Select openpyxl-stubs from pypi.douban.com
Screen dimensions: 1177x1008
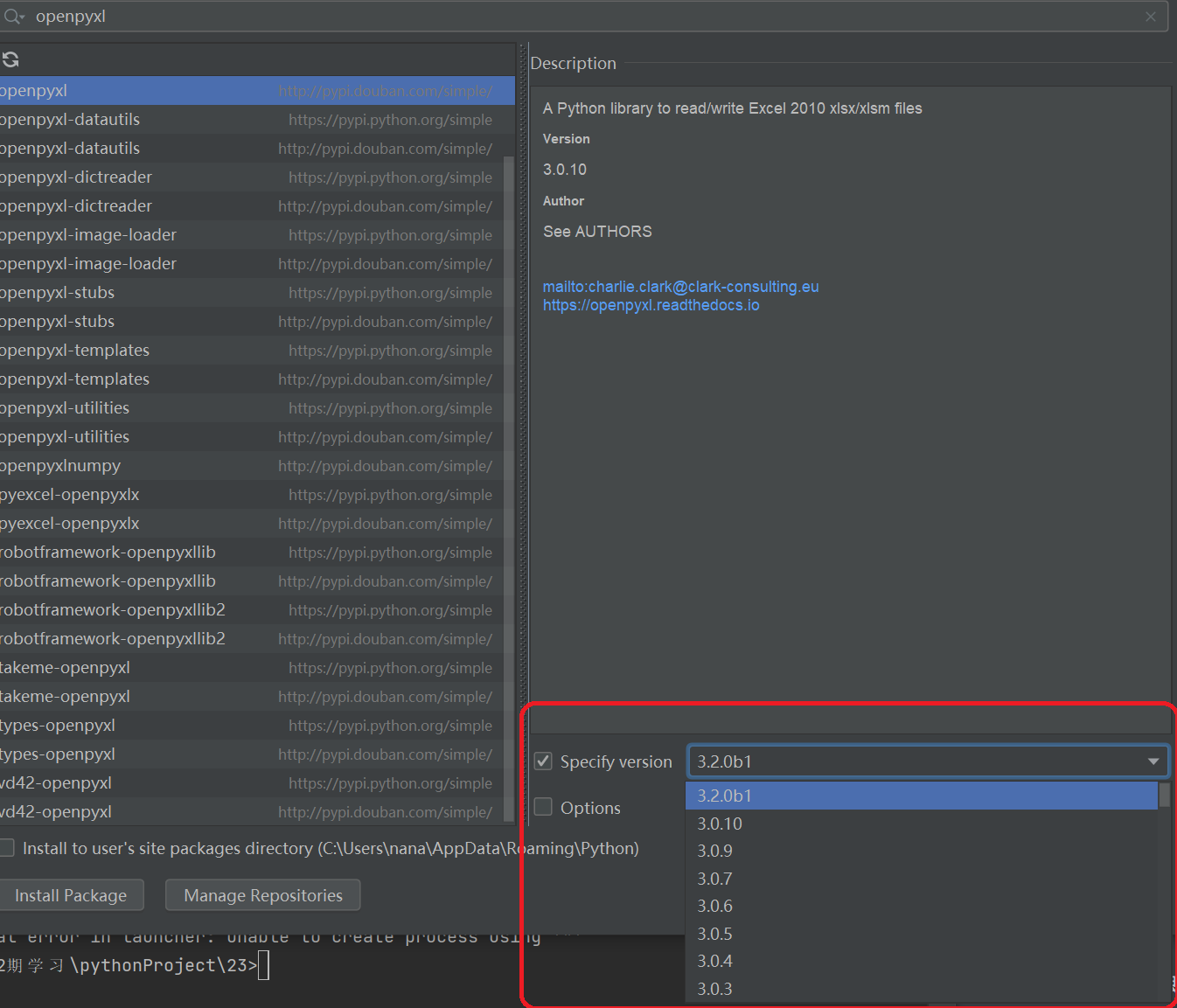pos(252,322)
